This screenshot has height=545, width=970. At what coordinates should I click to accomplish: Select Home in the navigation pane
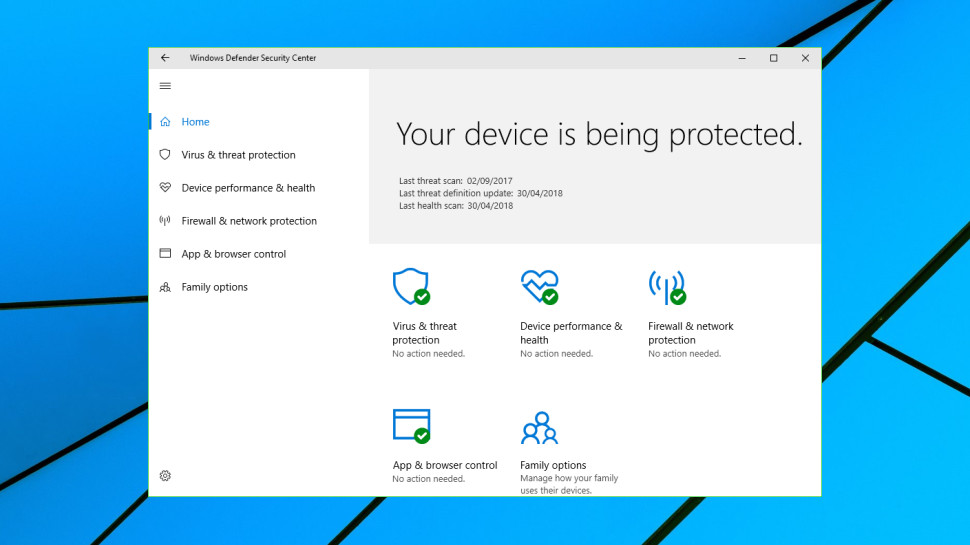195,122
